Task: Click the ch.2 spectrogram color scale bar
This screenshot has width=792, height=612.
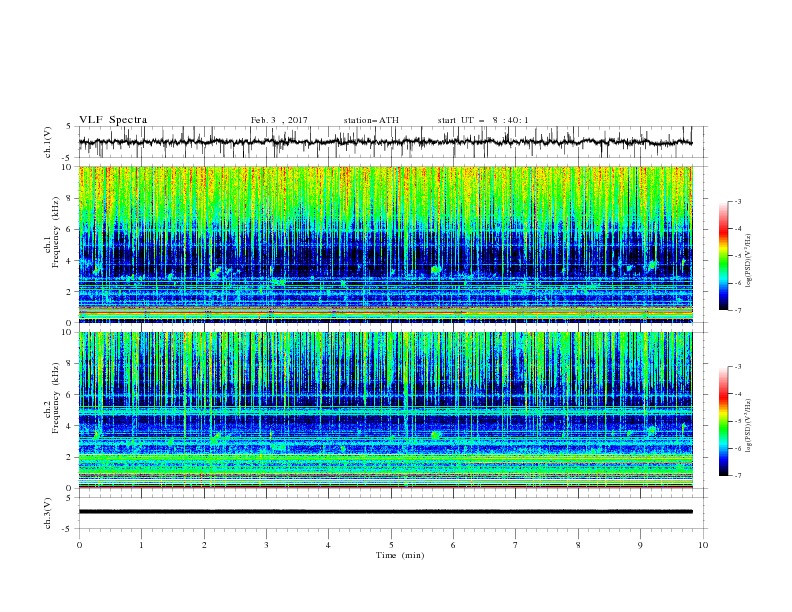Action: (x=724, y=421)
